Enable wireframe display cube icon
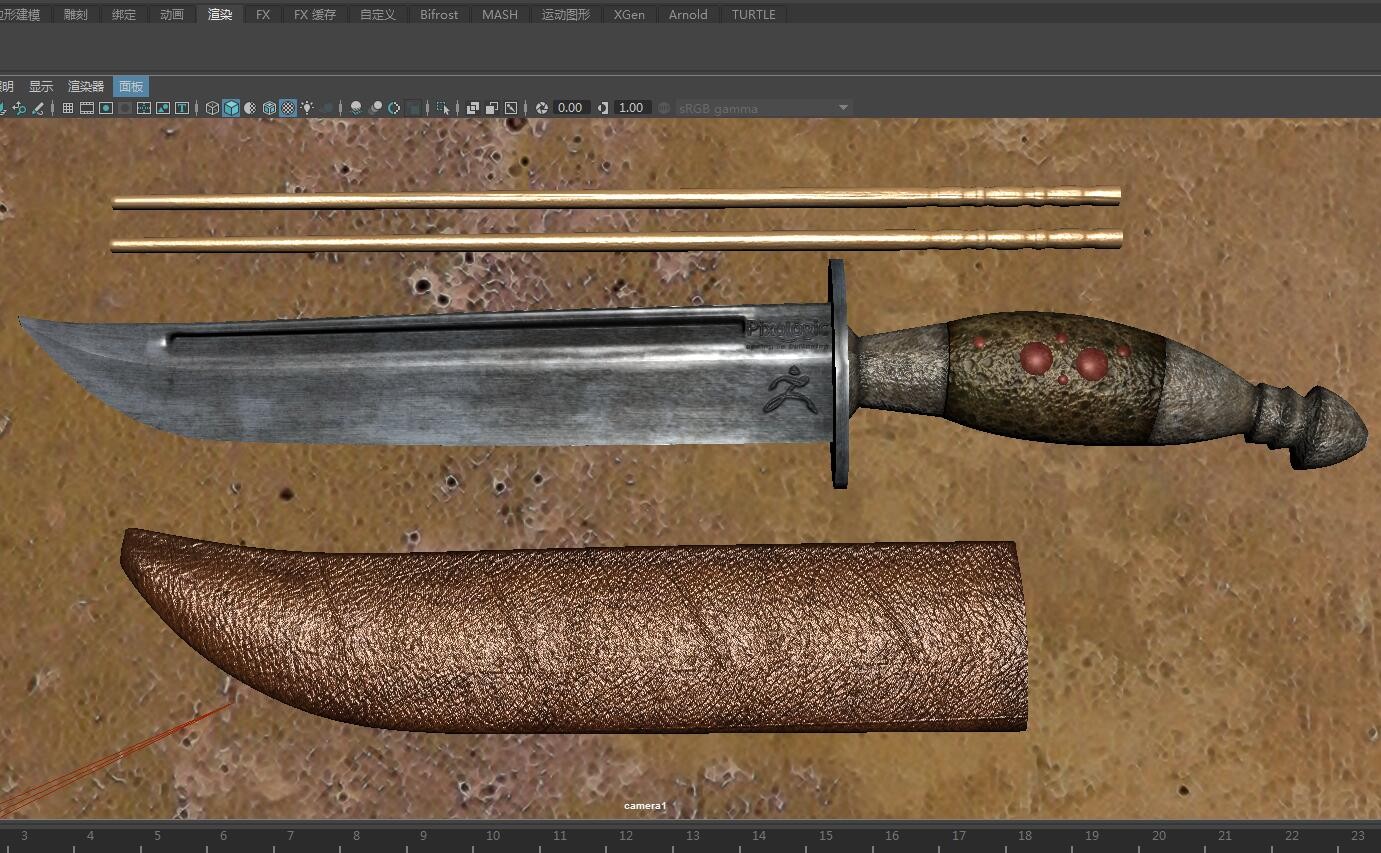Screen dimensions: 1381x853 (x=212, y=108)
